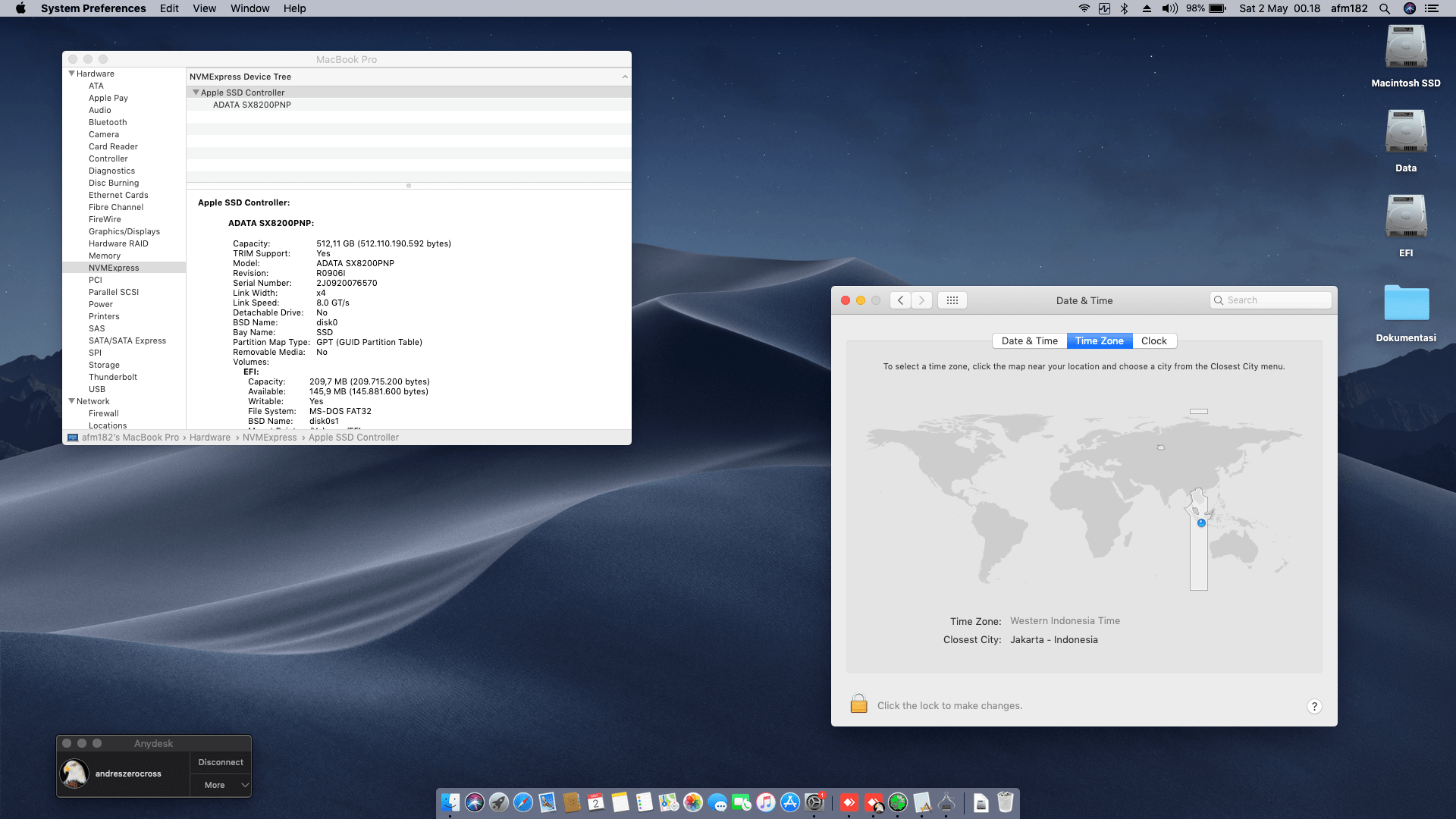Screen dimensions: 1456x819
Task: Open iTunes music icon in Dock
Action: click(766, 802)
